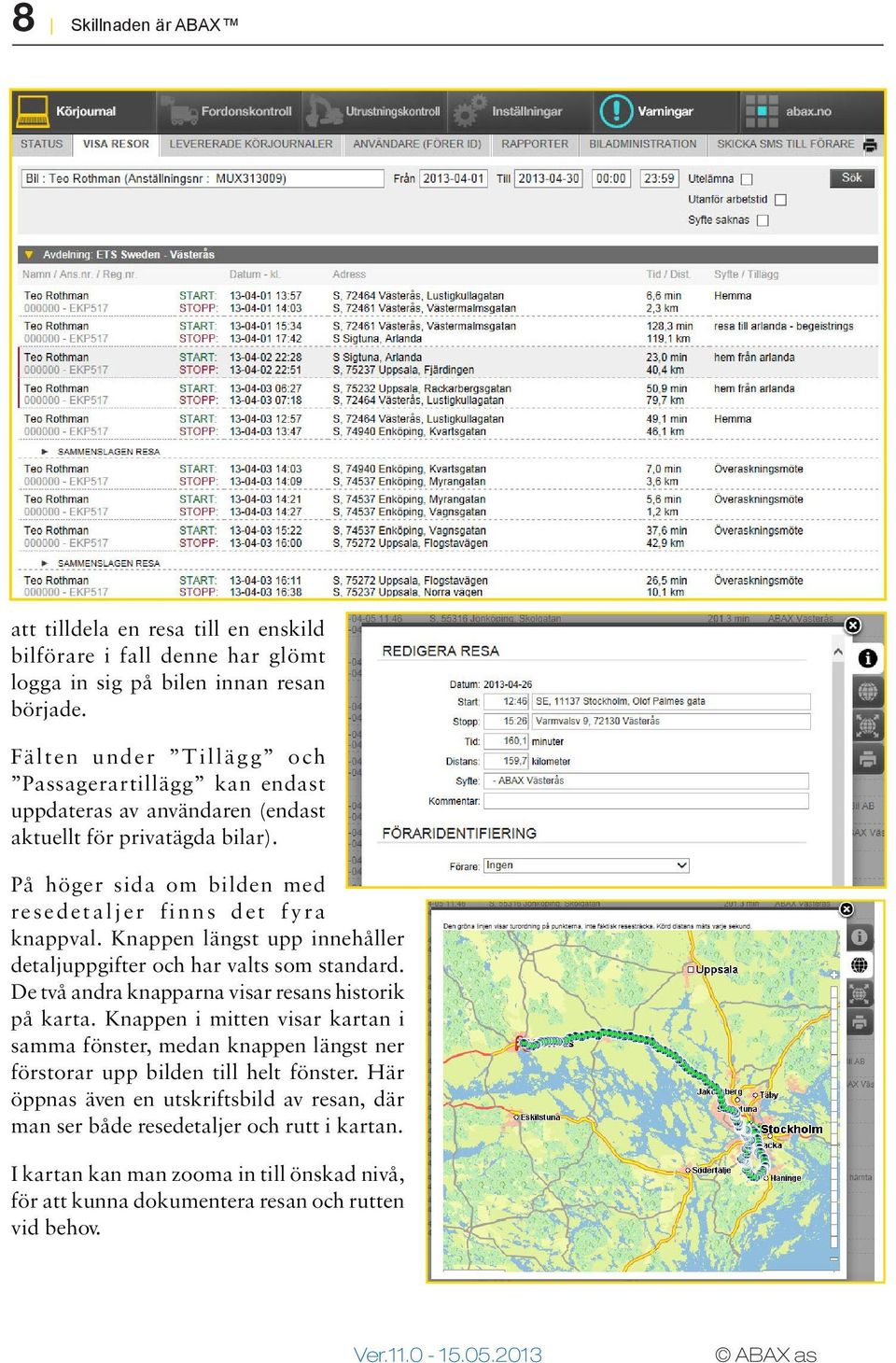Open full-window map icon in Redigera resa

point(868,725)
